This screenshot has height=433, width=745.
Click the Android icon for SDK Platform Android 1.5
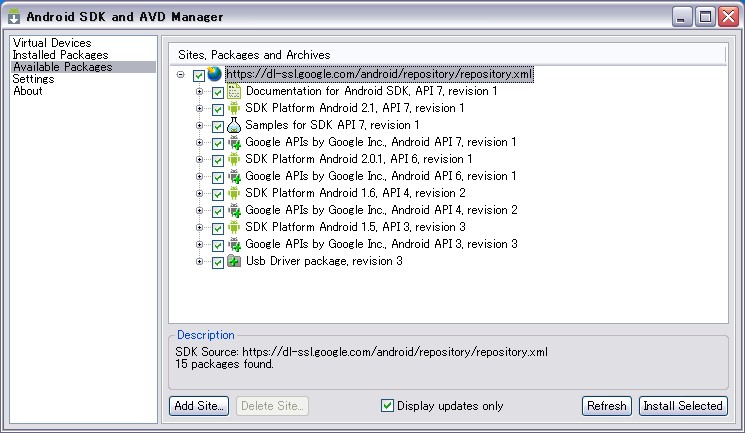tap(234, 228)
